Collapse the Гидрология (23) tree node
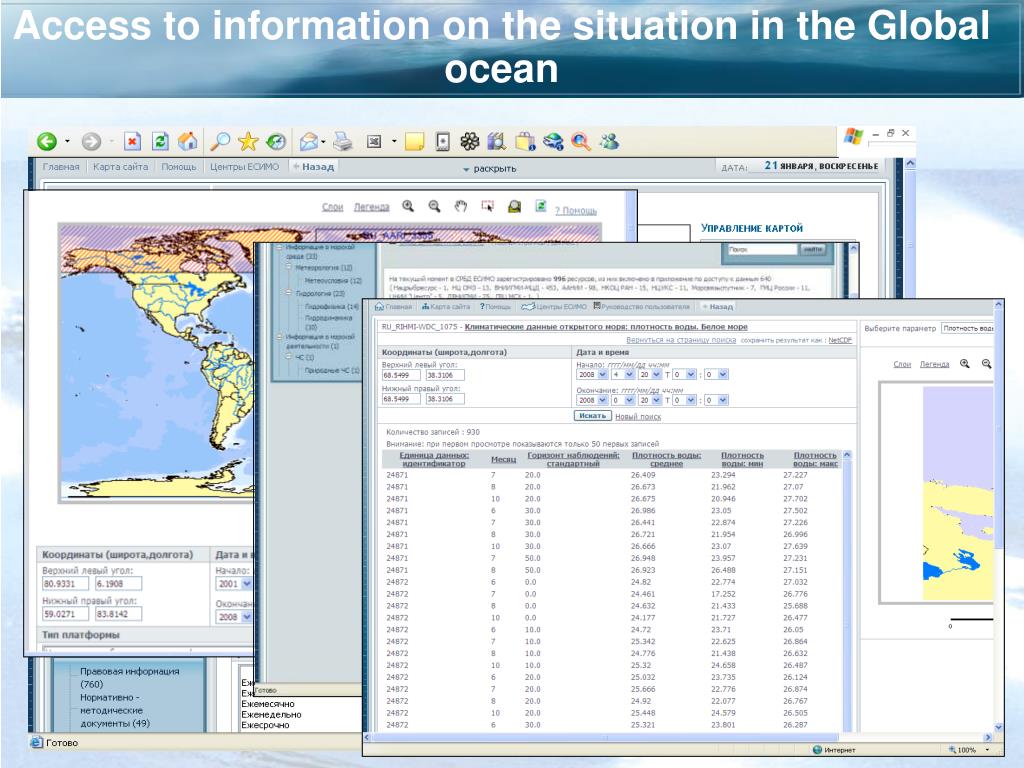The image size is (1024, 768). pyautogui.click(x=289, y=293)
